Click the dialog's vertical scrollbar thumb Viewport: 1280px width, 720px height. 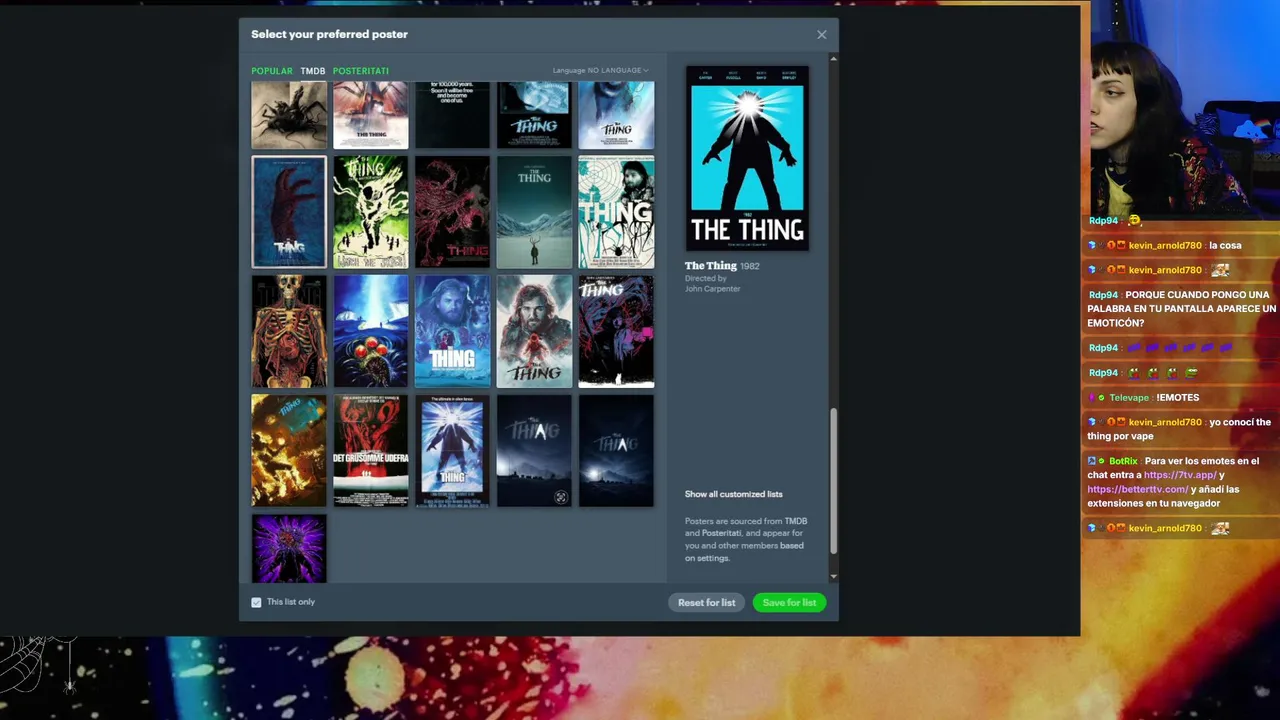pyautogui.click(x=834, y=480)
